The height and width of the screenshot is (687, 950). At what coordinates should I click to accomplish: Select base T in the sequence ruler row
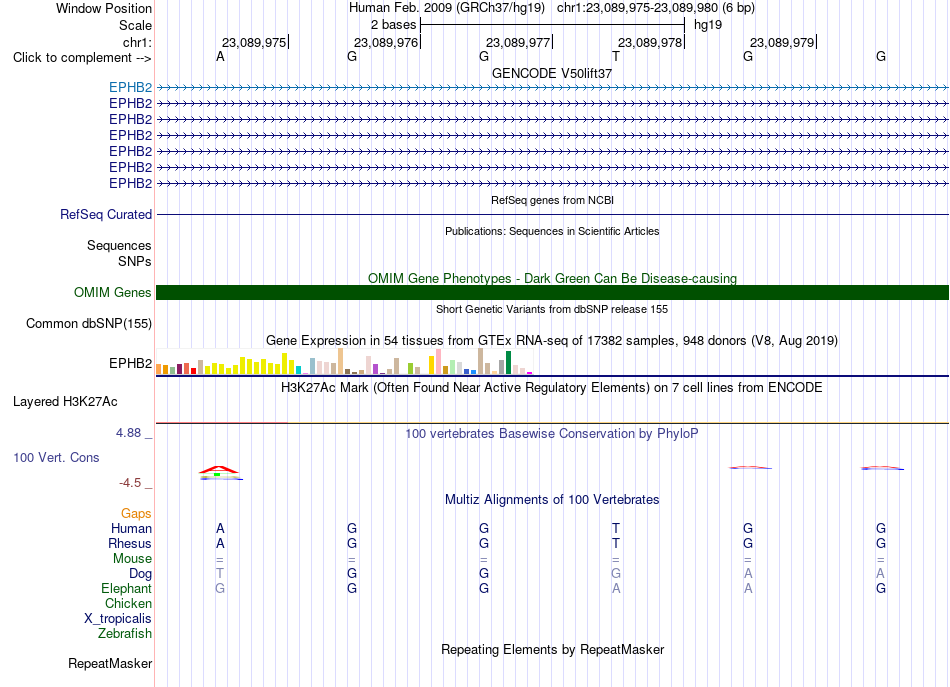616,56
